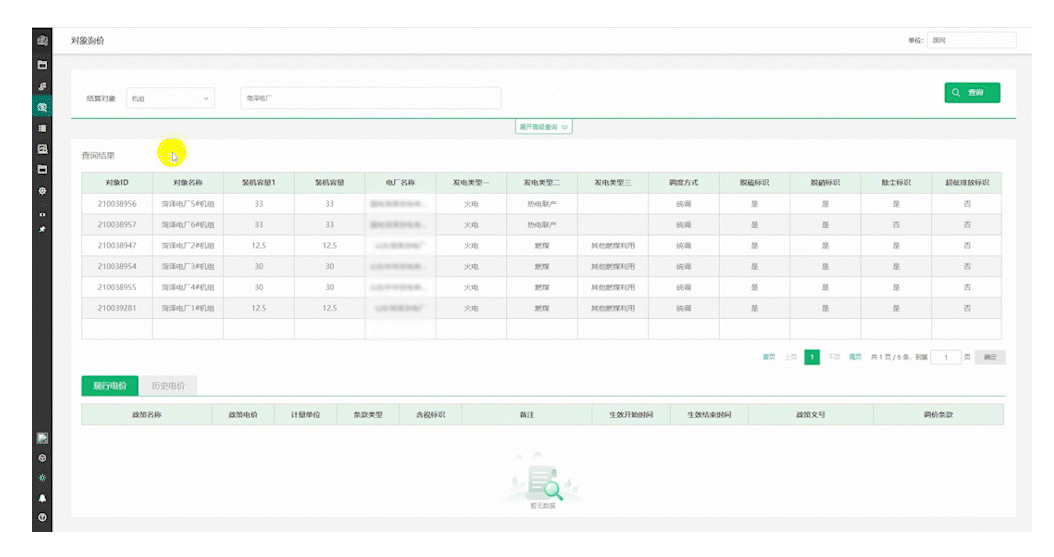The image size is (1054, 557).
Task: Click the settings gear icon in the left sidebar
Action: (42, 190)
